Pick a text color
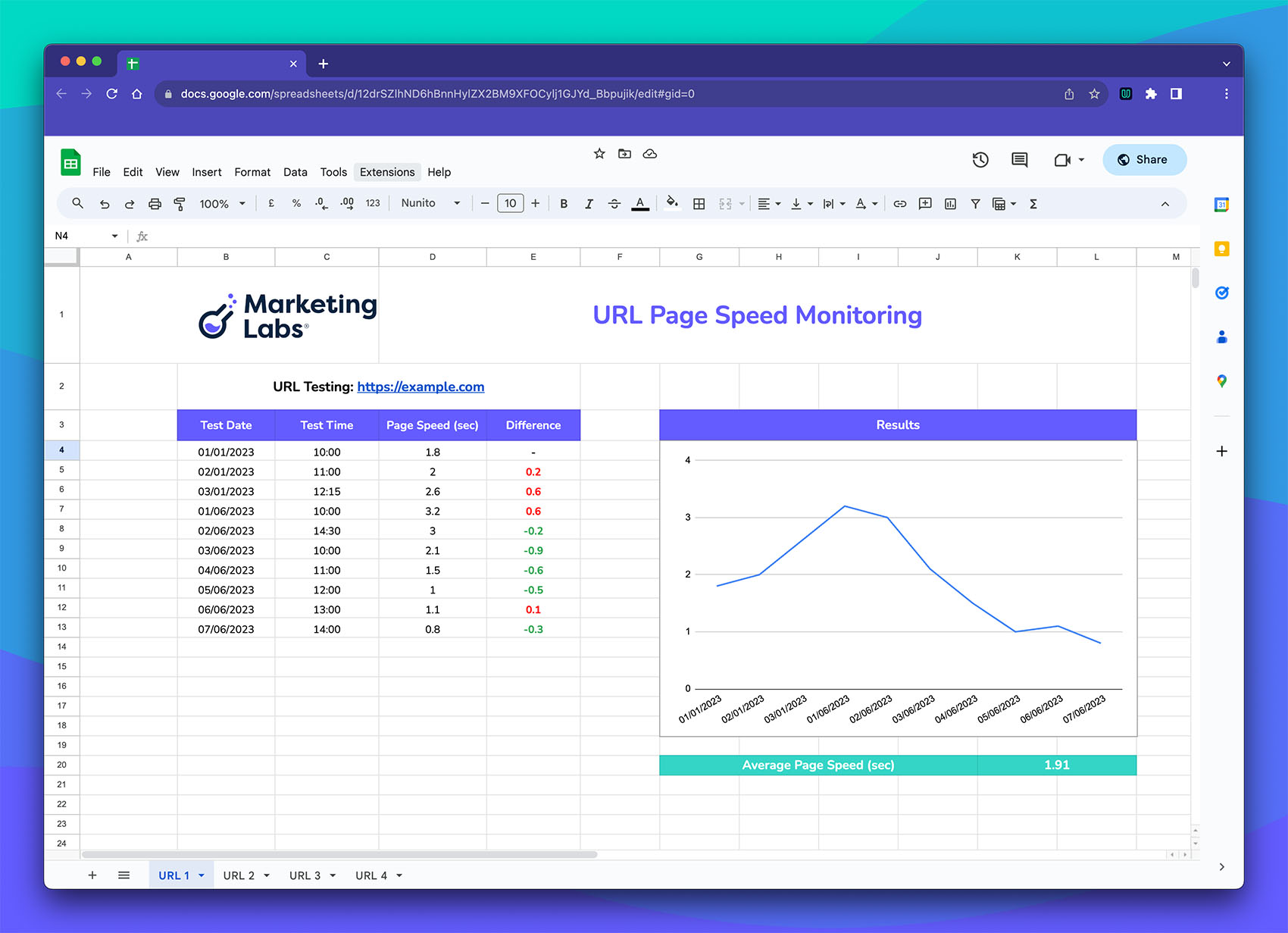1288x933 pixels. [x=640, y=203]
